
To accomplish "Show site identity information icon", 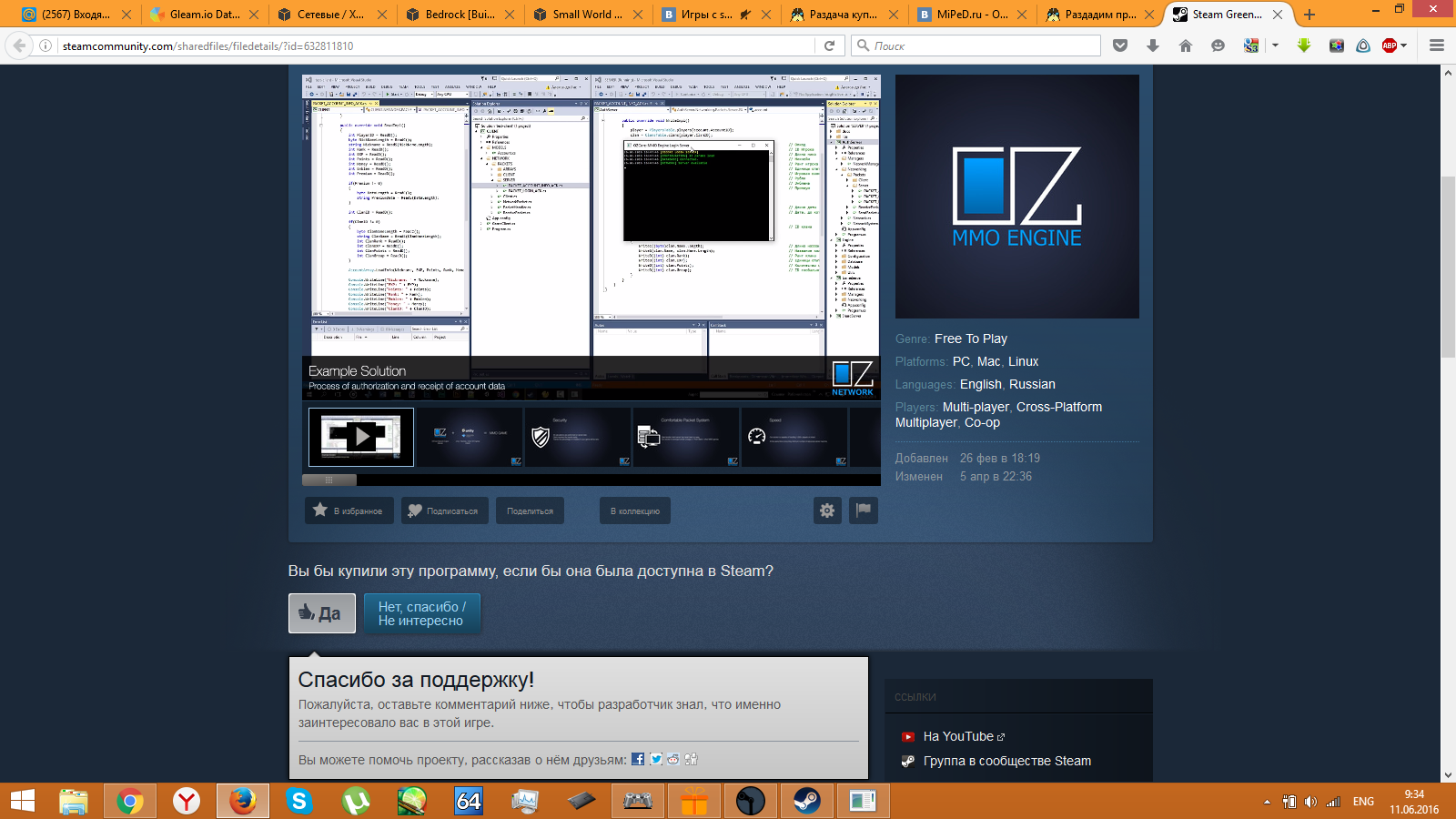I will tap(45, 45).
